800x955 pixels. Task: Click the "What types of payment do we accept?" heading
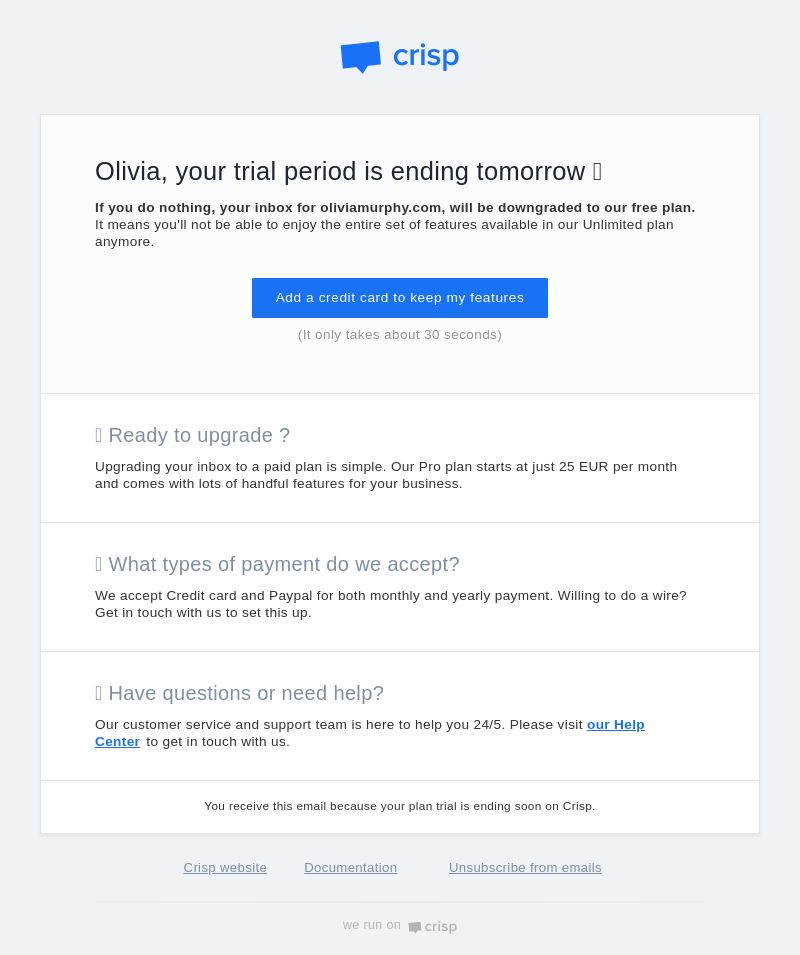284,564
